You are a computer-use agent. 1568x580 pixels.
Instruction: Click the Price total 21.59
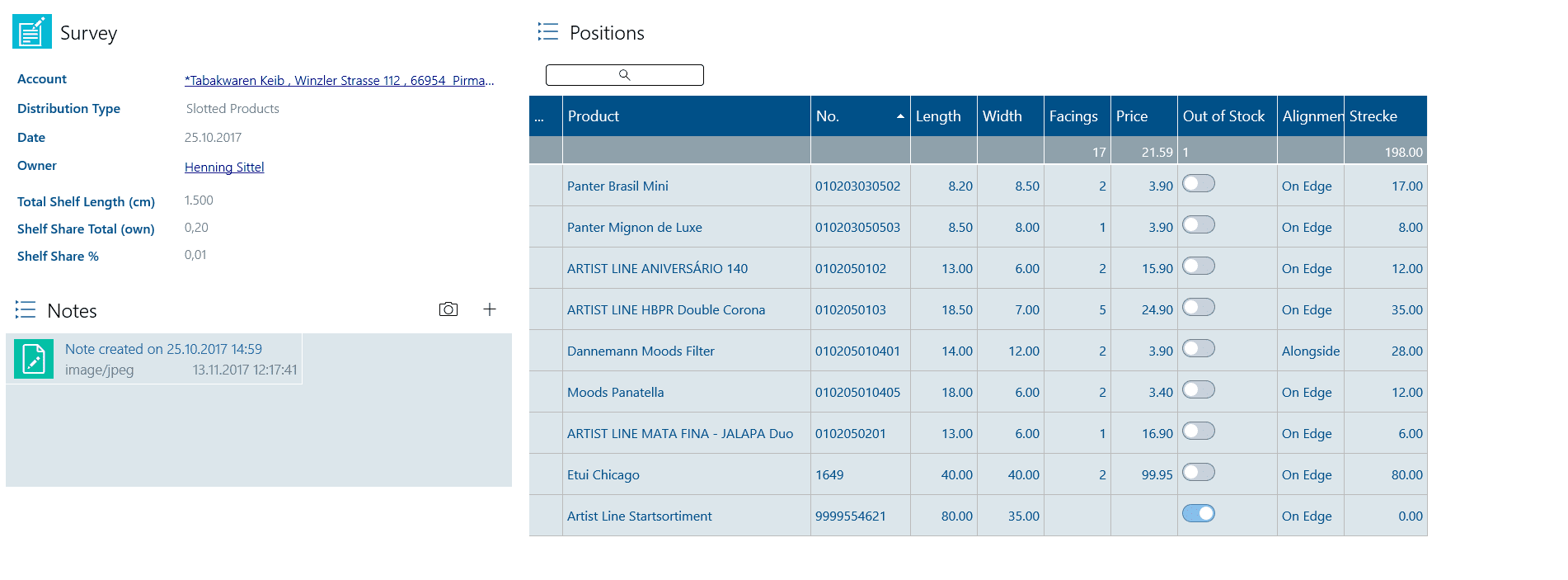pyautogui.click(x=1157, y=152)
